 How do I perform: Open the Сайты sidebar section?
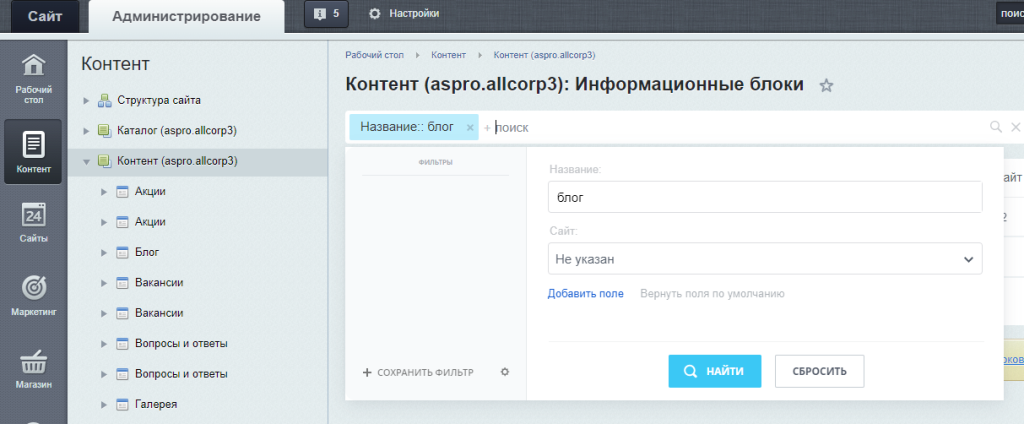(33, 223)
